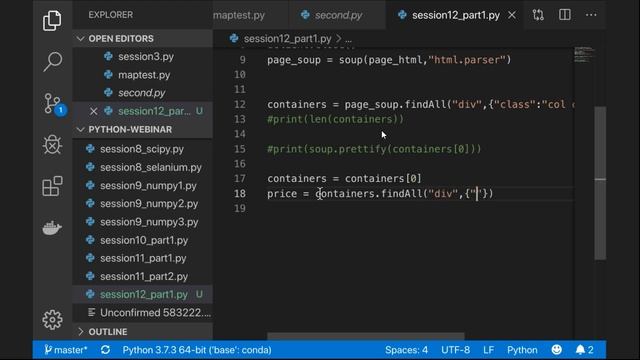Click line 17 containers = containers[0]
640x360 pixels.
(344, 178)
